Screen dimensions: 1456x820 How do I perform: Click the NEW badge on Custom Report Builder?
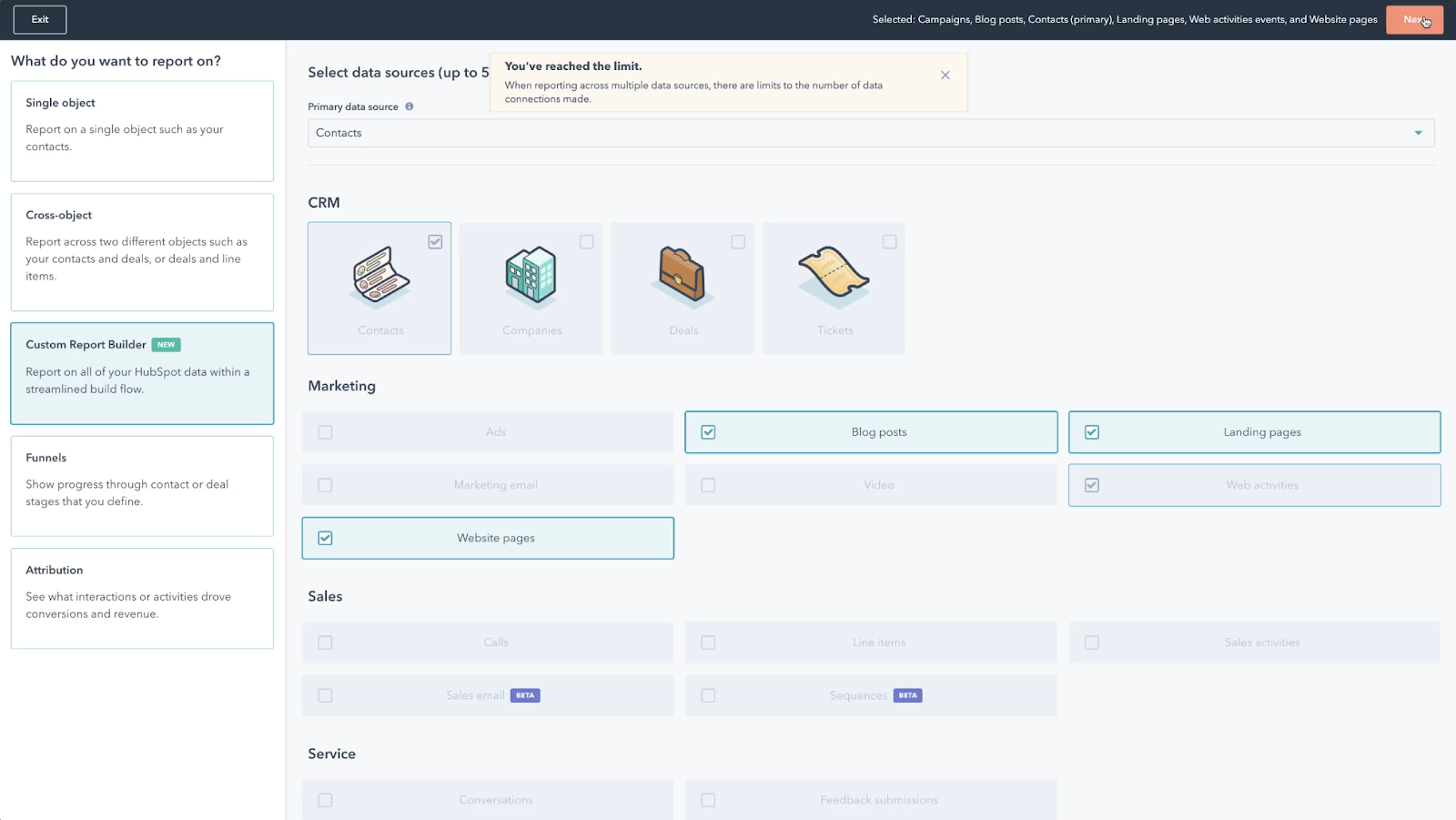click(x=166, y=345)
